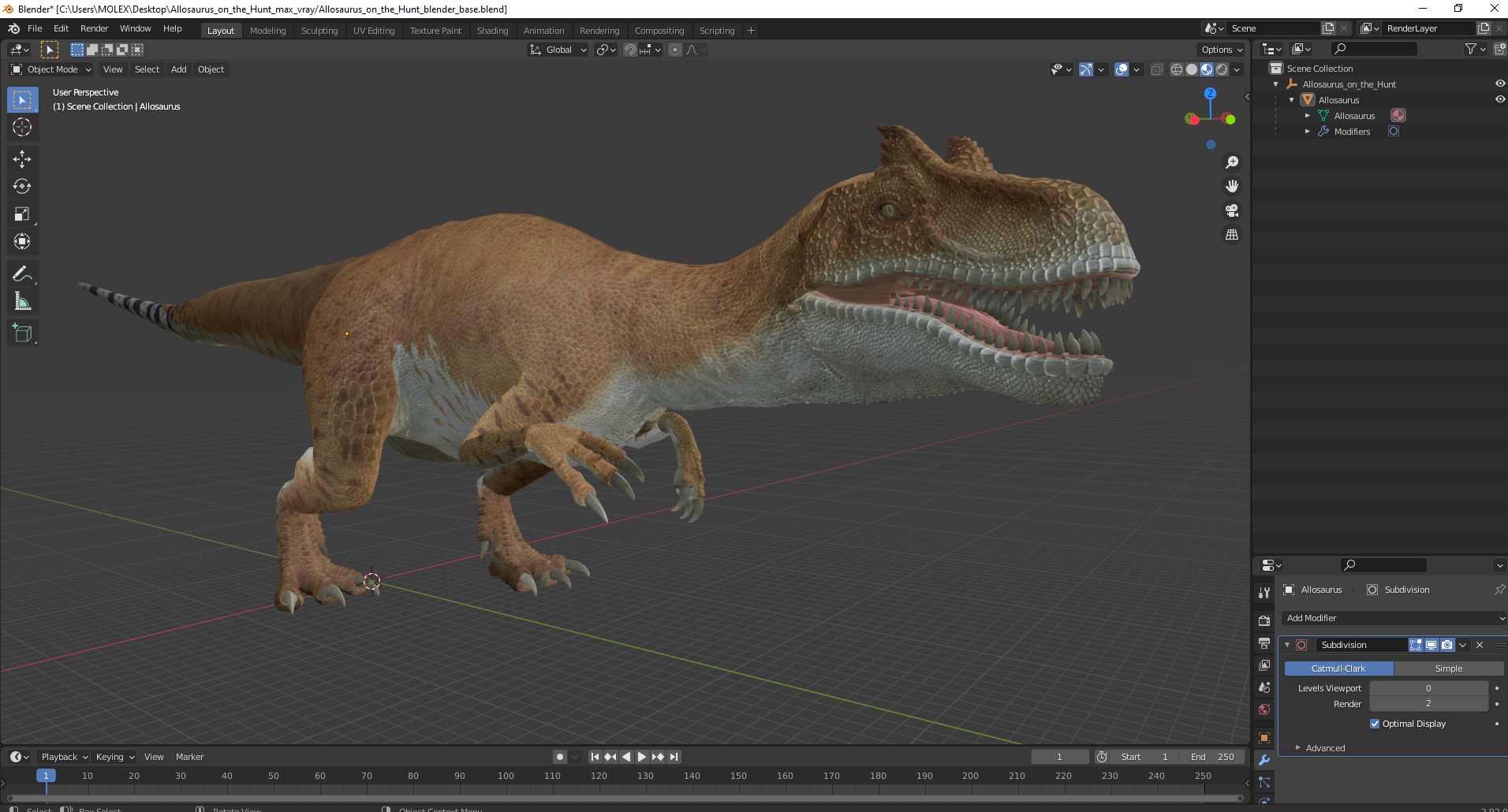Open the Add Modifier dropdown
1508x812 pixels.
(1393, 618)
